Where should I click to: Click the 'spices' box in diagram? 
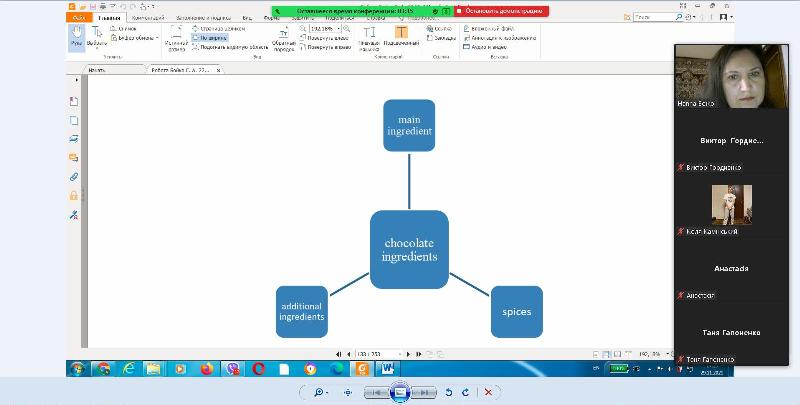pos(517,312)
